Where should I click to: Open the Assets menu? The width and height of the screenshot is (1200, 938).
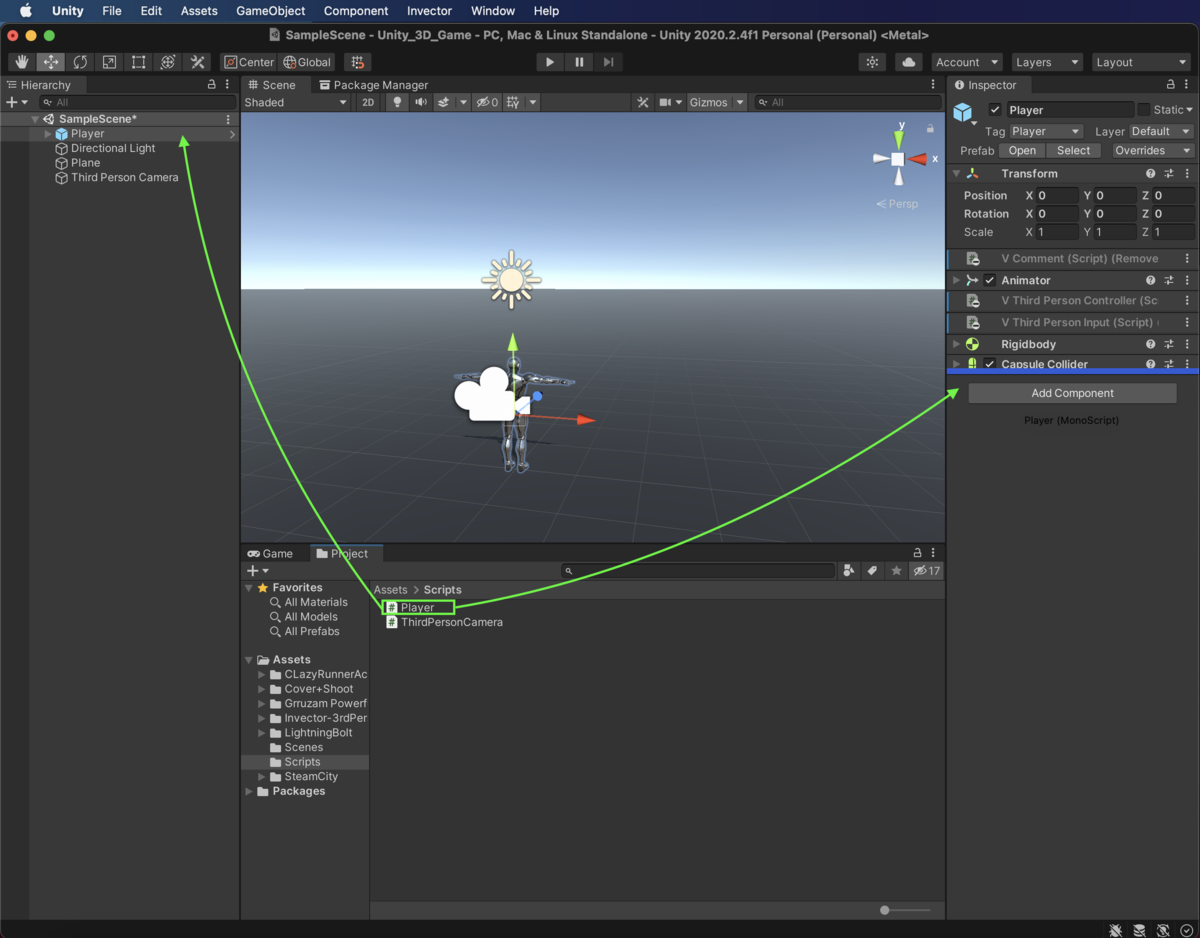pos(199,11)
